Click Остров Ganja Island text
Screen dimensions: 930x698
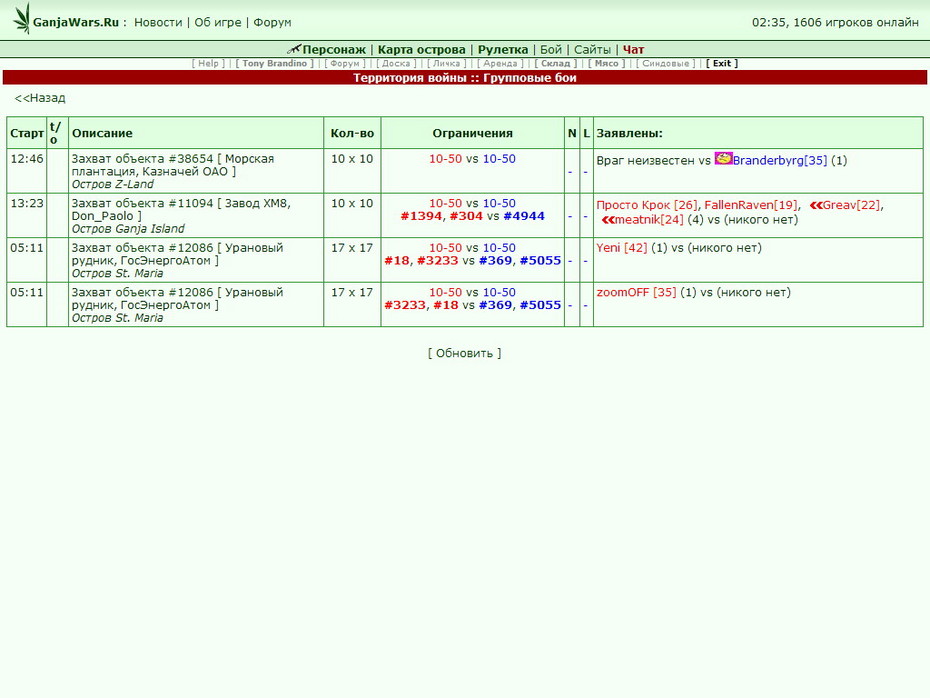[128, 229]
